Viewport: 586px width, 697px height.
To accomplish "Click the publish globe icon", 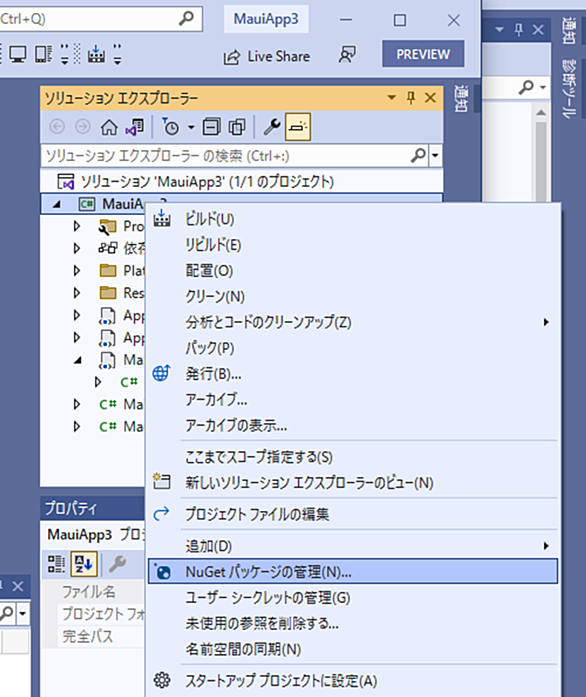I will point(162,373).
